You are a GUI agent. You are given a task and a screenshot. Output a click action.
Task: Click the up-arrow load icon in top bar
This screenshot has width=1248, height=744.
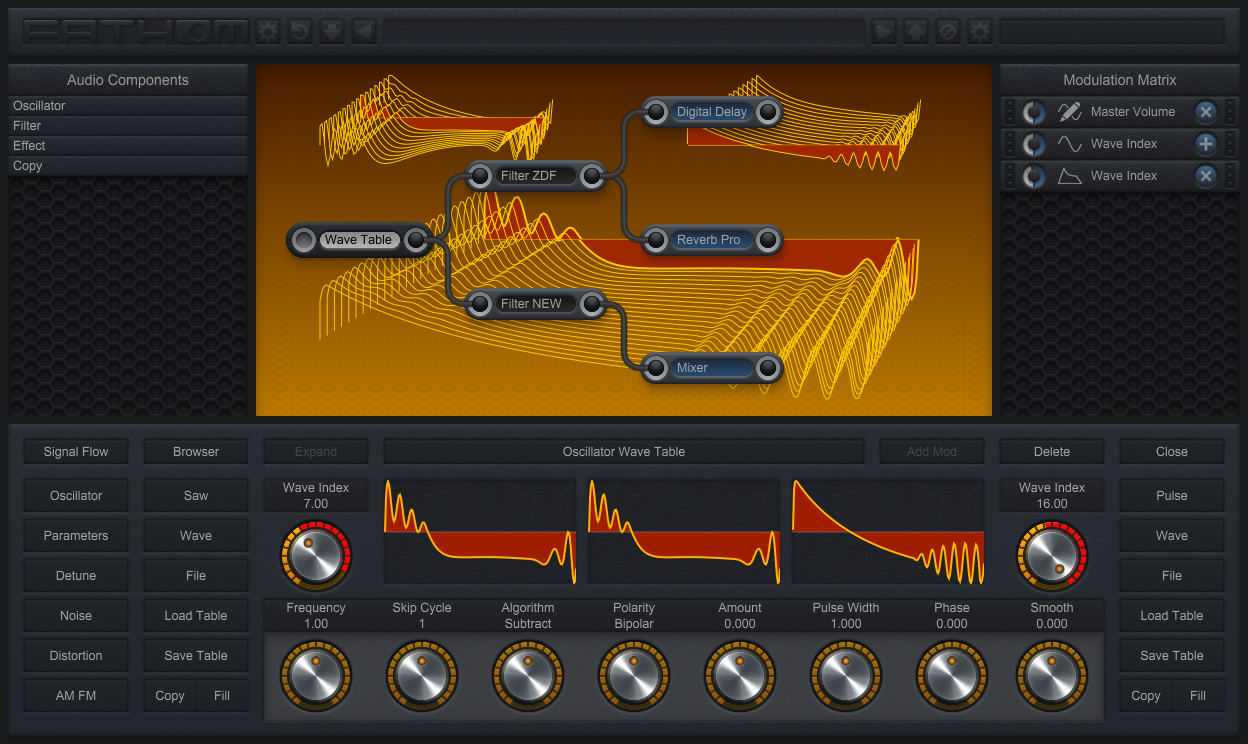point(916,31)
